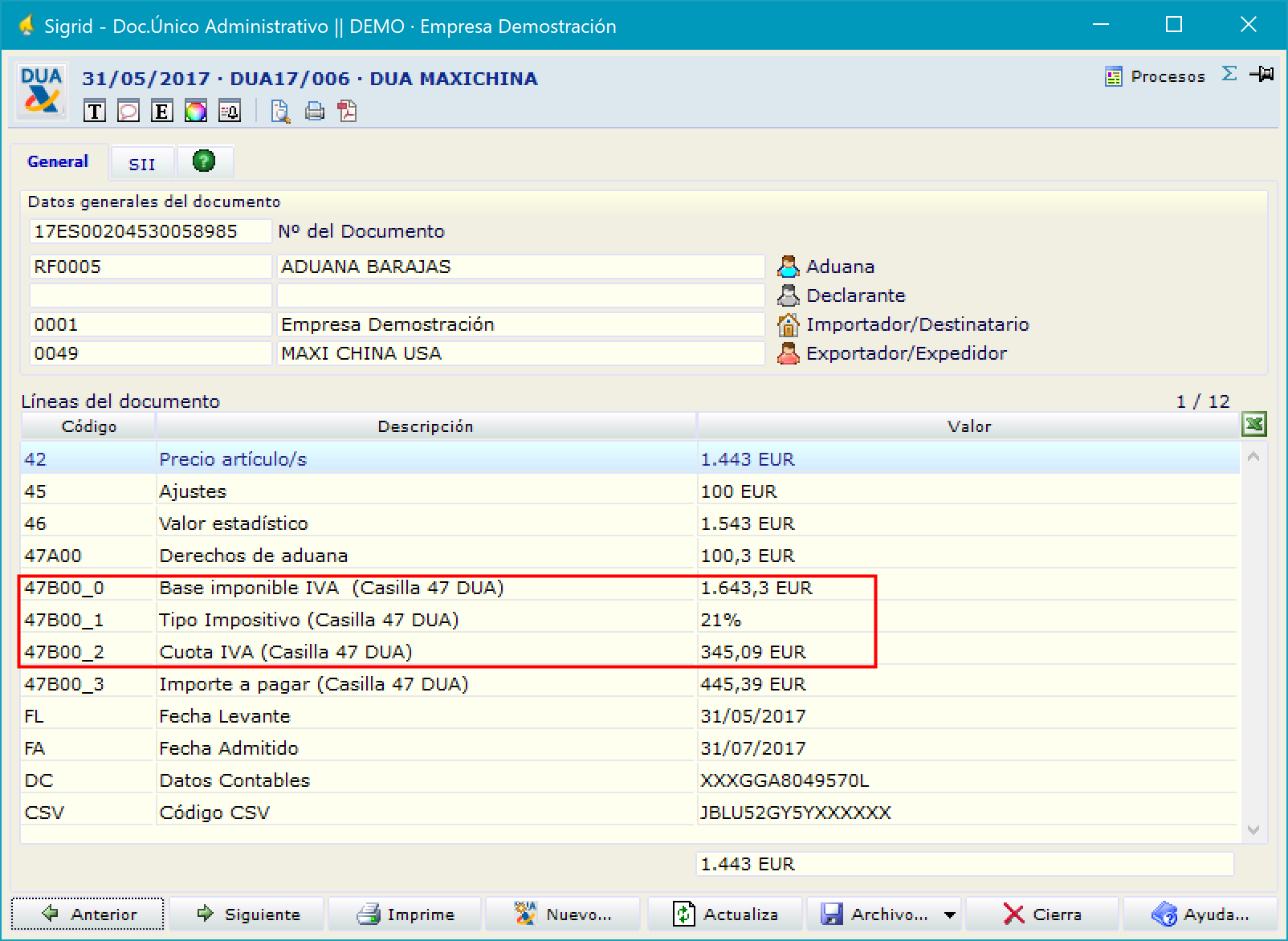Open the Exportador/Expedidor link
Image resolution: width=1288 pixels, height=941 pixels.
[906, 353]
